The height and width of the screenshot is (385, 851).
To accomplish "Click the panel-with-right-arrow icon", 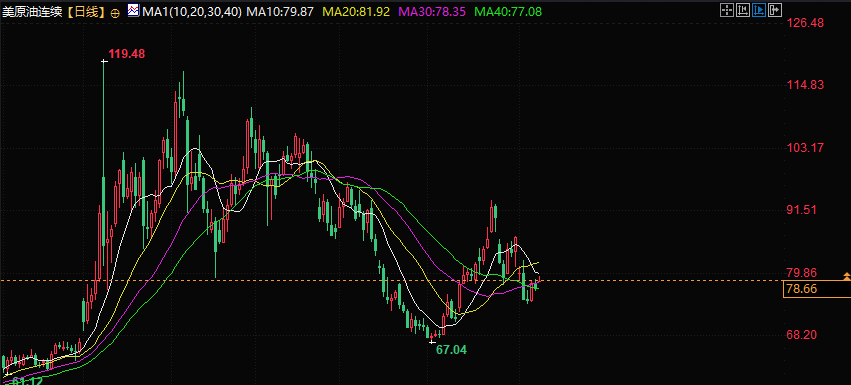I will [x=776, y=10].
